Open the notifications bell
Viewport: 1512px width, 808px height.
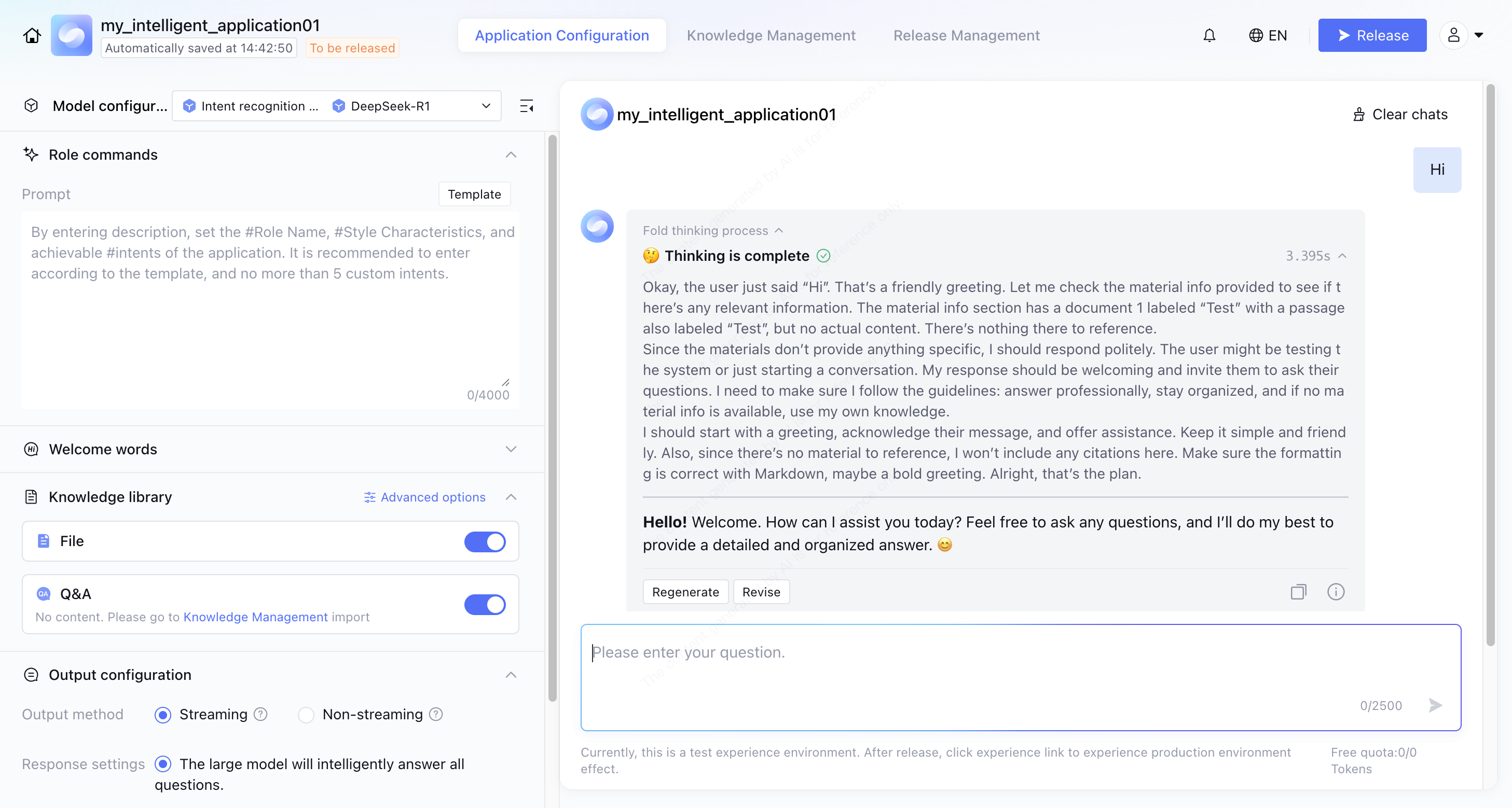point(1209,35)
